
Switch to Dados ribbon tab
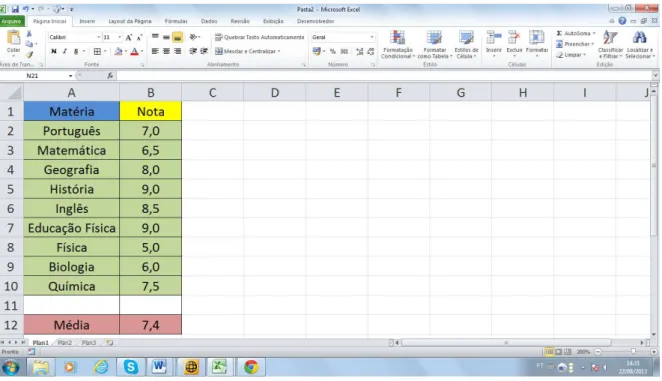209,21
